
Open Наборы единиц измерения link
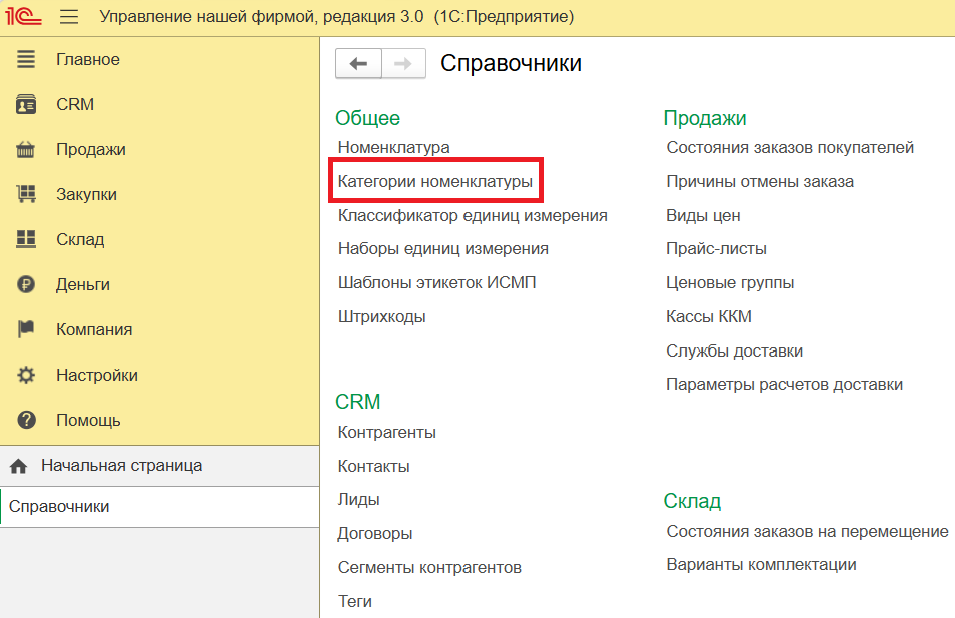pyautogui.click(x=443, y=248)
